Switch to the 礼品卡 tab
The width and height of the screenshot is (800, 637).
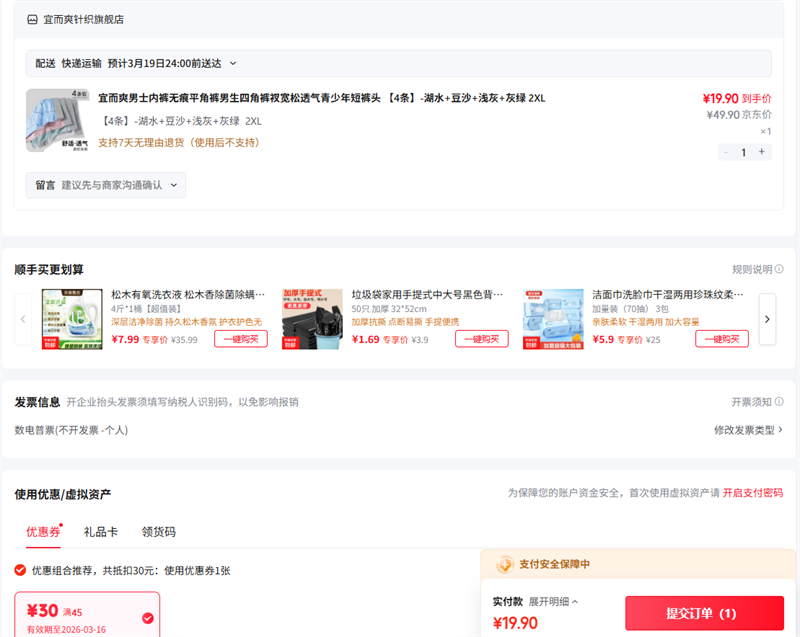click(x=100, y=532)
